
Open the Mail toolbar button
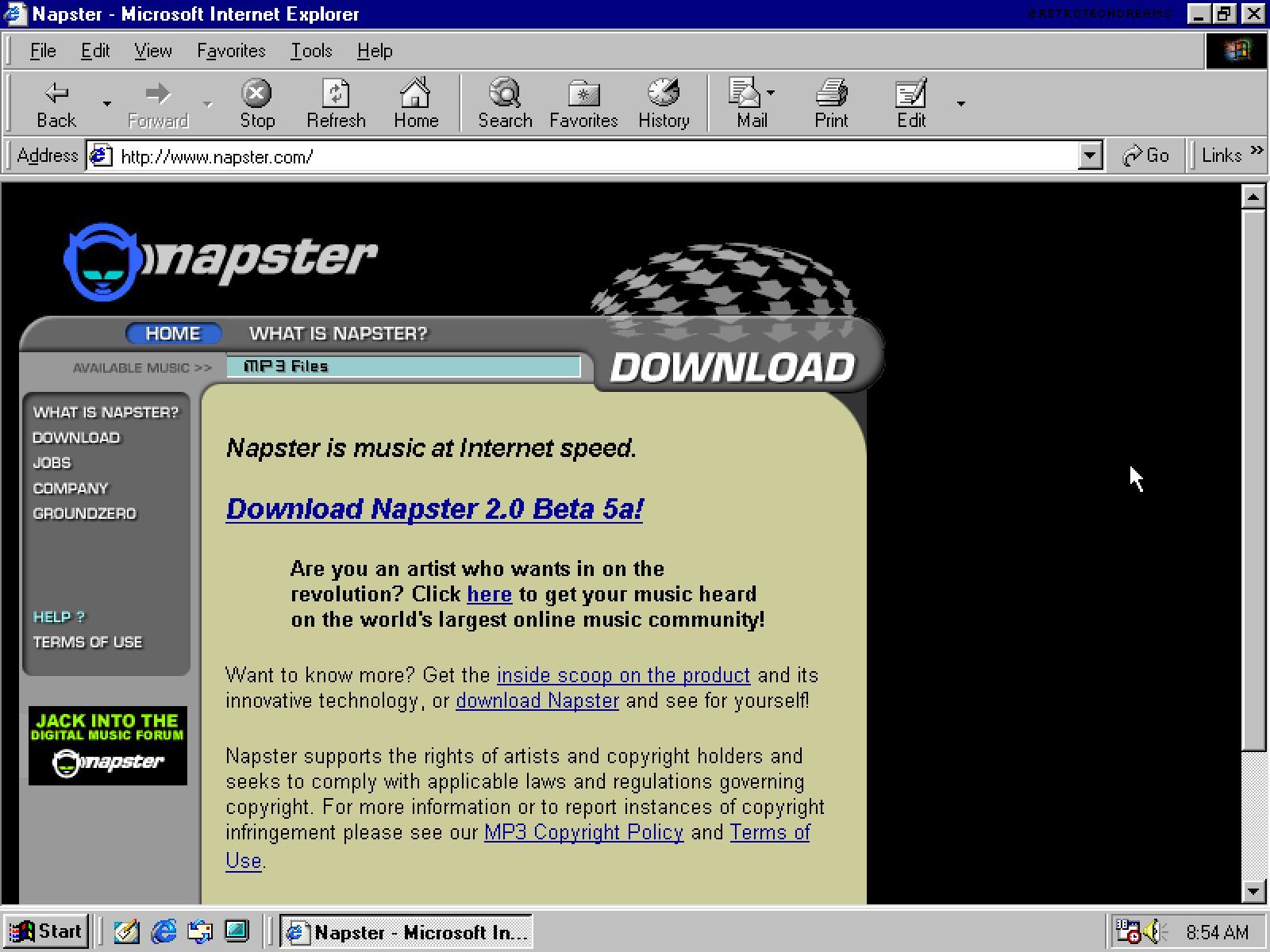click(746, 104)
